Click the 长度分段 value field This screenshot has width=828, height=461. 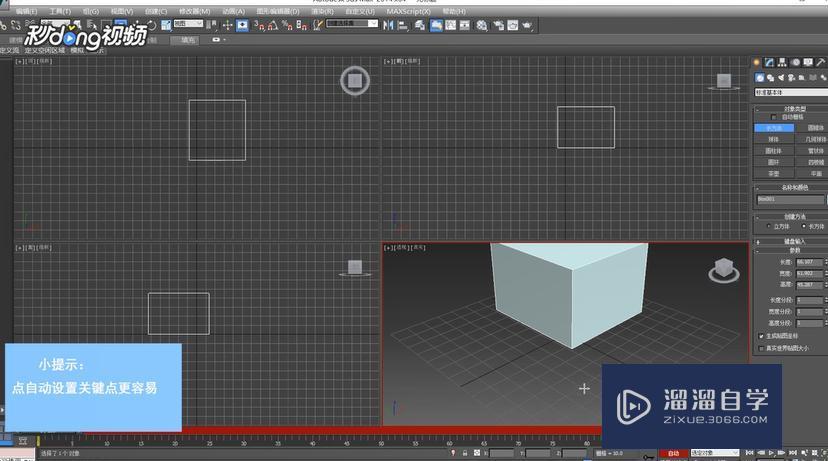809,300
